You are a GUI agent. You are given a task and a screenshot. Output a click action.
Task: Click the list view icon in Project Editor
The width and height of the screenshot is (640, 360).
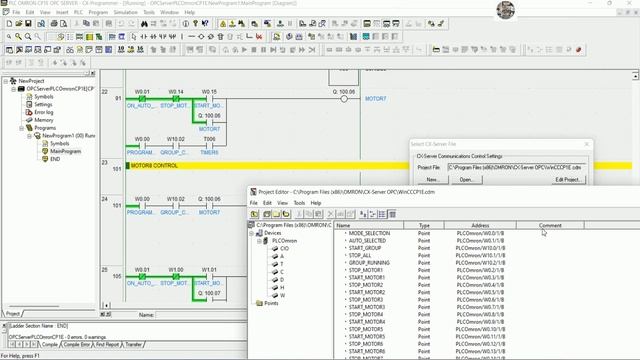pos(382,214)
